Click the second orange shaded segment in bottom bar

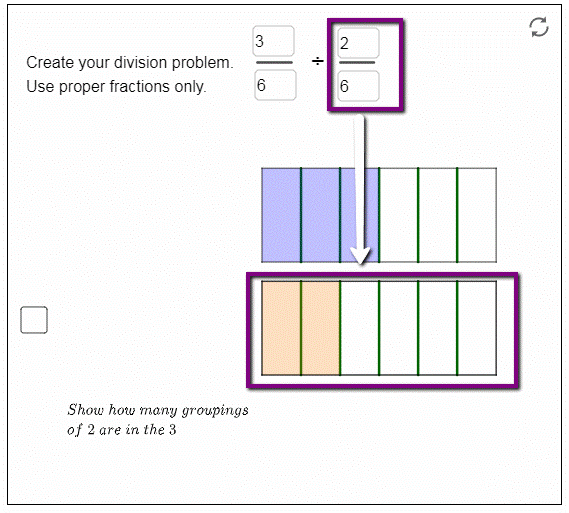pos(320,328)
